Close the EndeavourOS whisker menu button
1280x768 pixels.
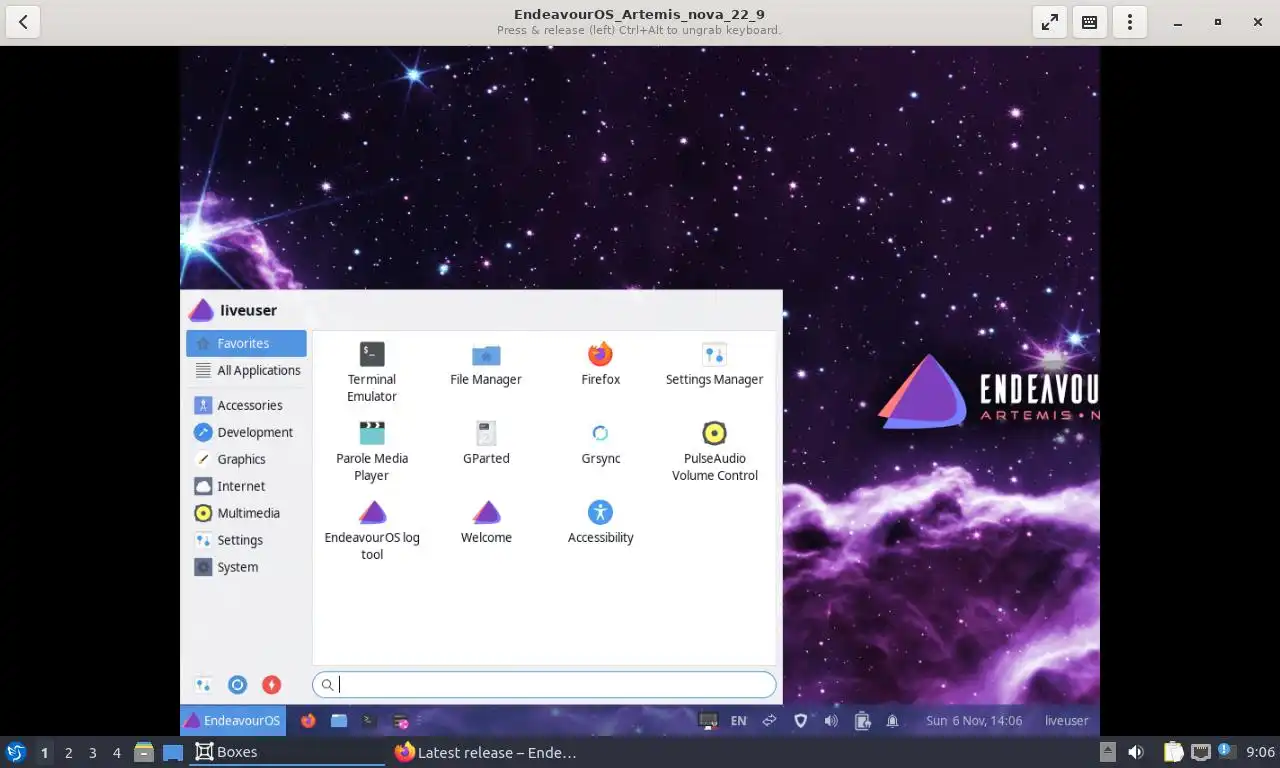(233, 720)
